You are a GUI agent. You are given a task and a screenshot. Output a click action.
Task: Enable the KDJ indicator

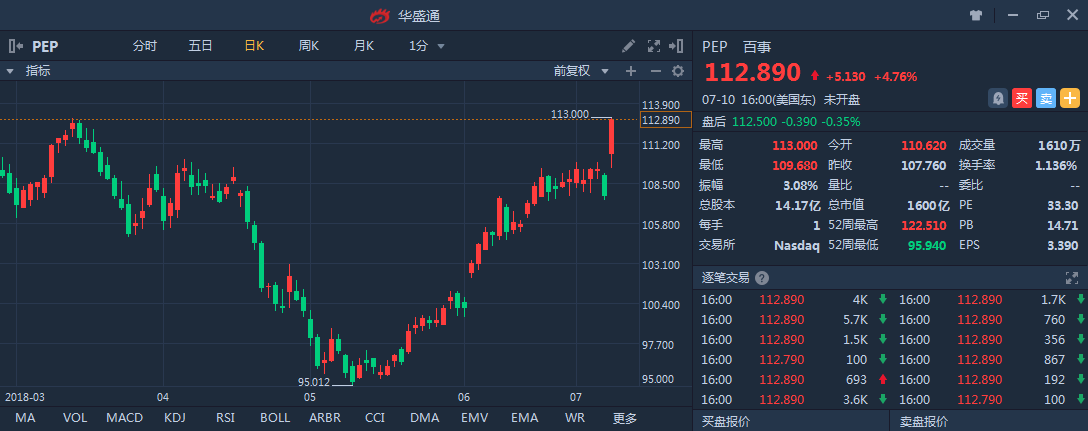pos(174,418)
